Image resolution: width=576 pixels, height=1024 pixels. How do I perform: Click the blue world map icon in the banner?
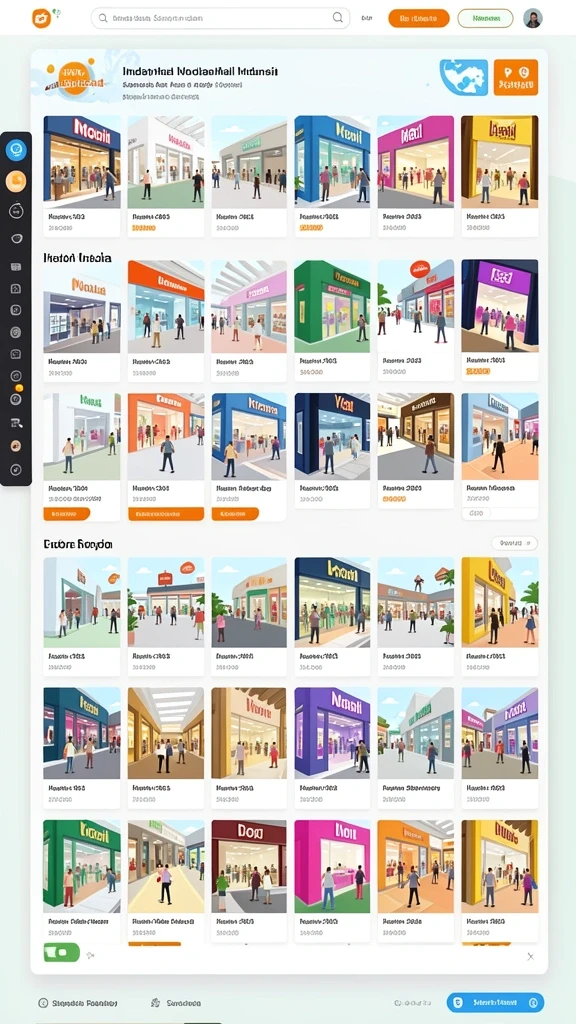pos(464,78)
